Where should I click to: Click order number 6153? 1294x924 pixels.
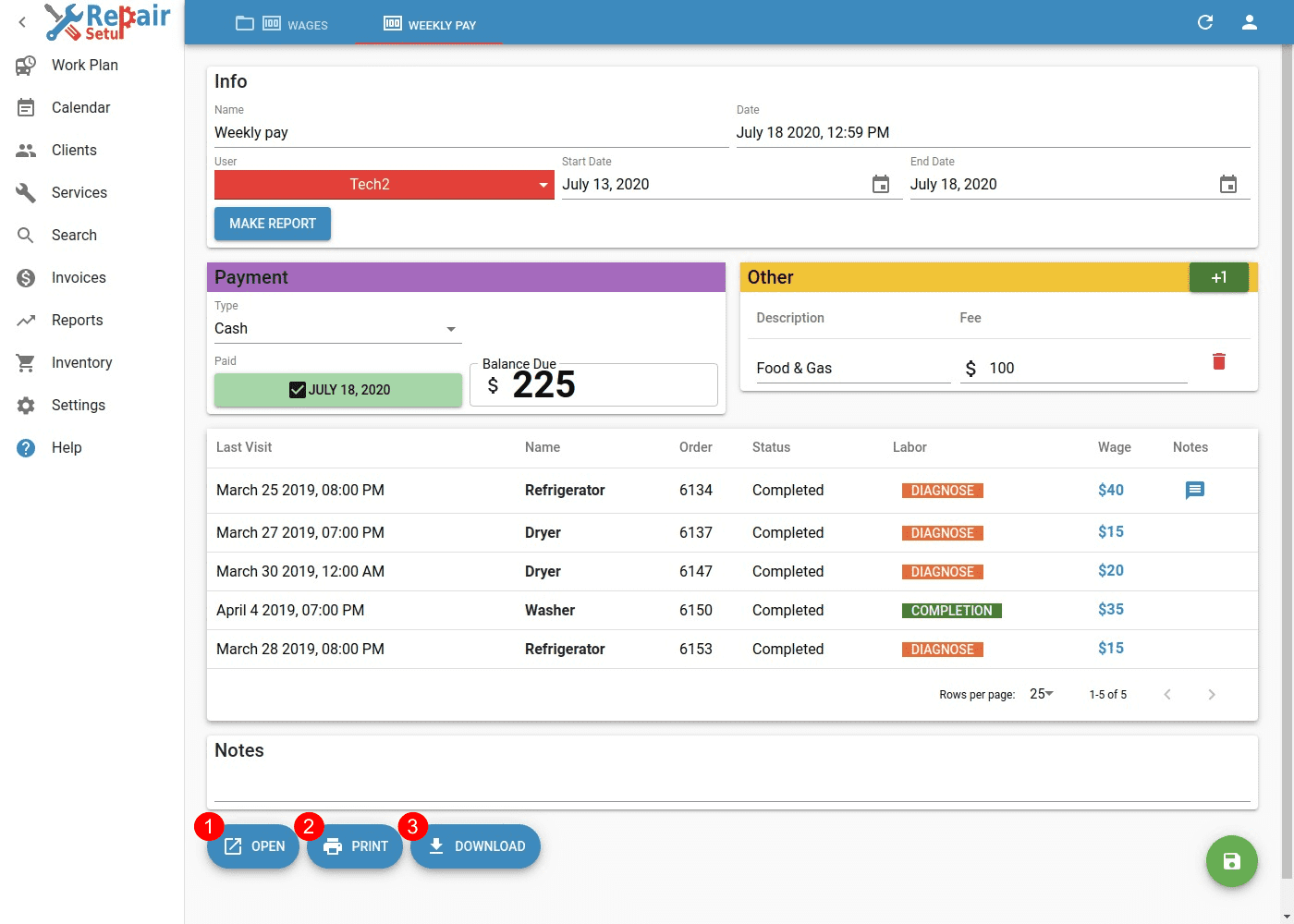click(696, 649)
